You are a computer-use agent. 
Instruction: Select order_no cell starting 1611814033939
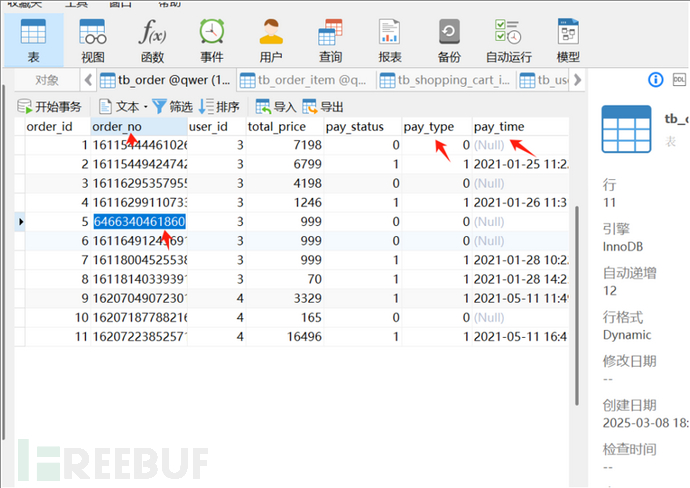pos(139,279)
